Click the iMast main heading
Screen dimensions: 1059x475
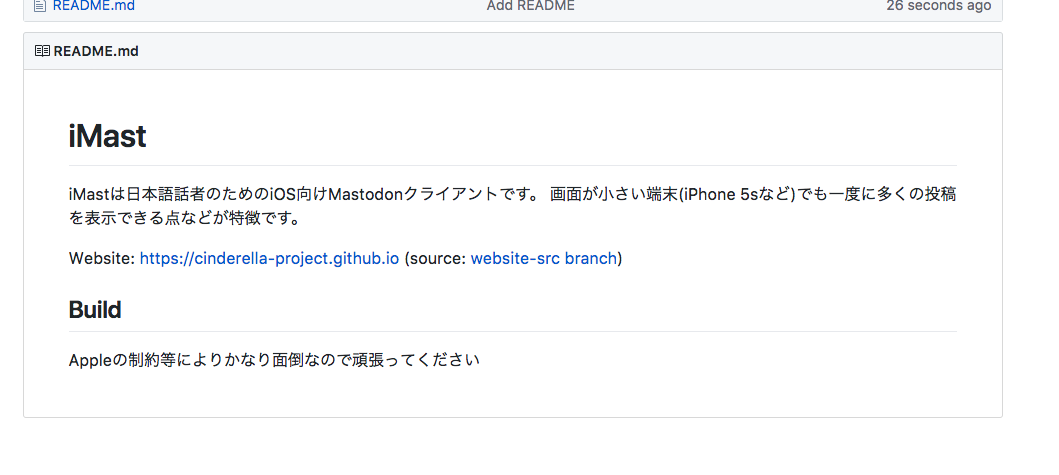107,136
